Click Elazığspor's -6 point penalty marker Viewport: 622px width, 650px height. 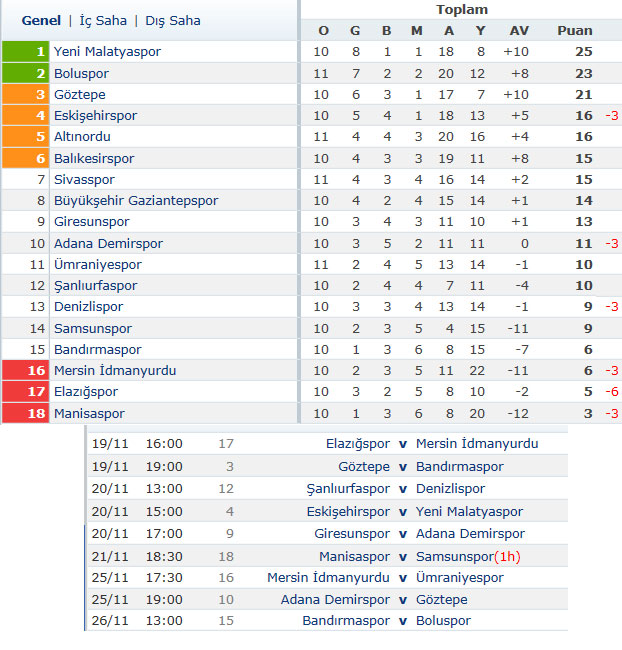(612, 392)
